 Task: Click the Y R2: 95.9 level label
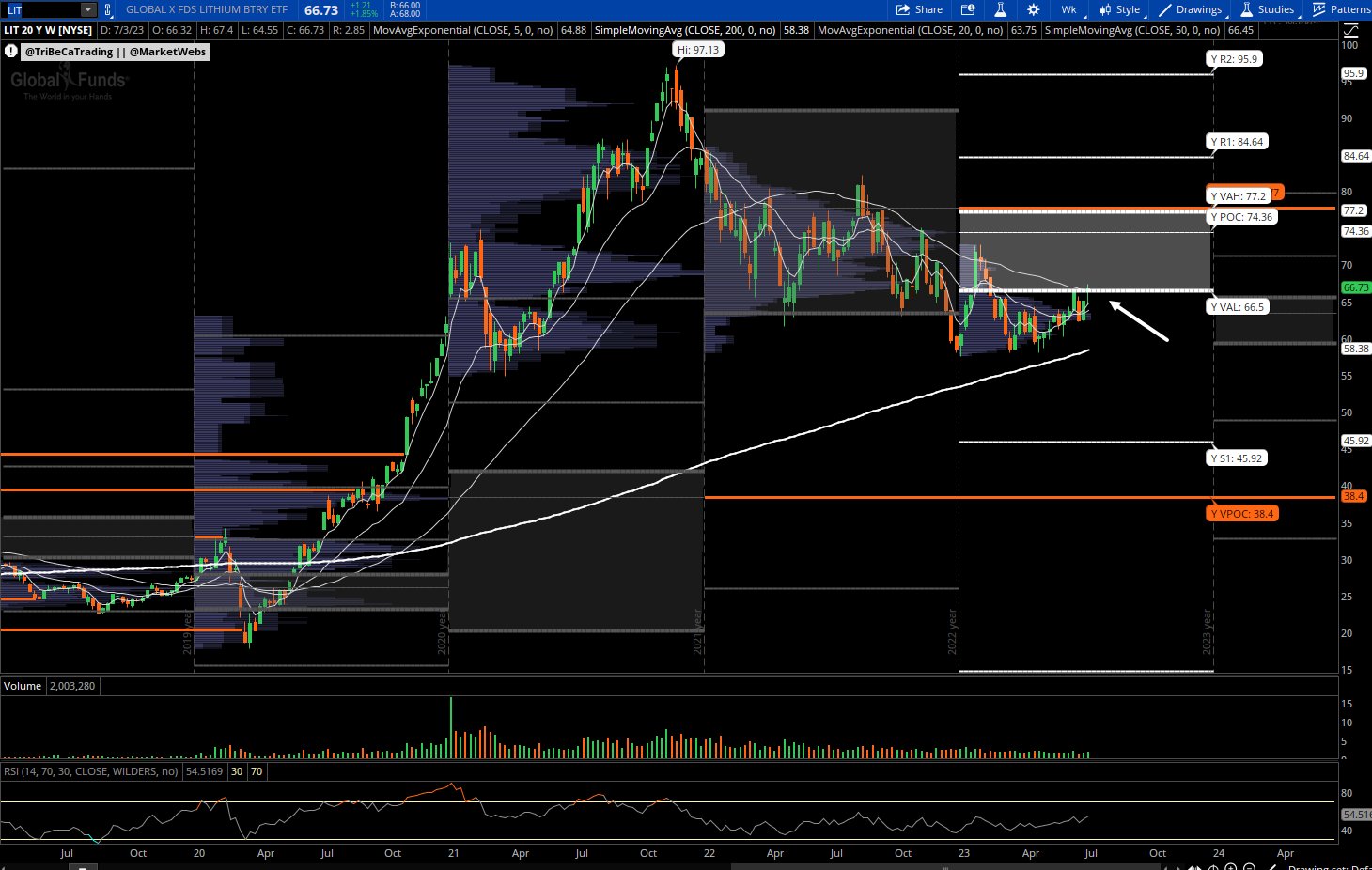pos(1234,58)
